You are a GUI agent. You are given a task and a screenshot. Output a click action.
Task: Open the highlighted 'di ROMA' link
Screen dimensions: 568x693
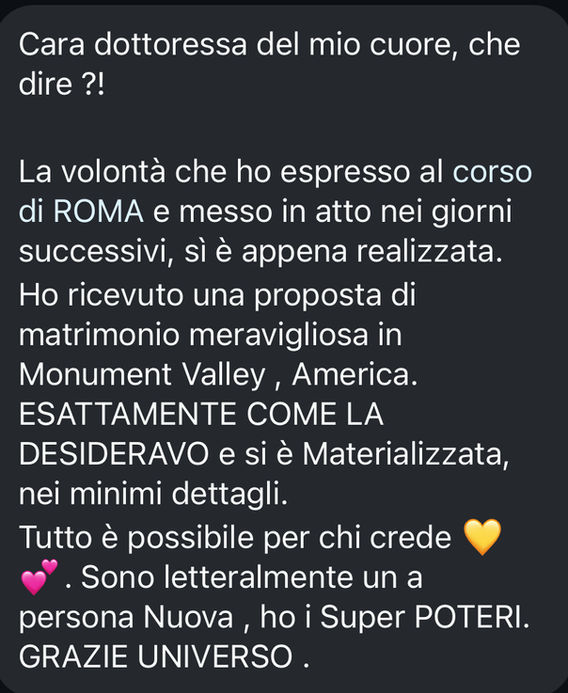click(81, 211)
